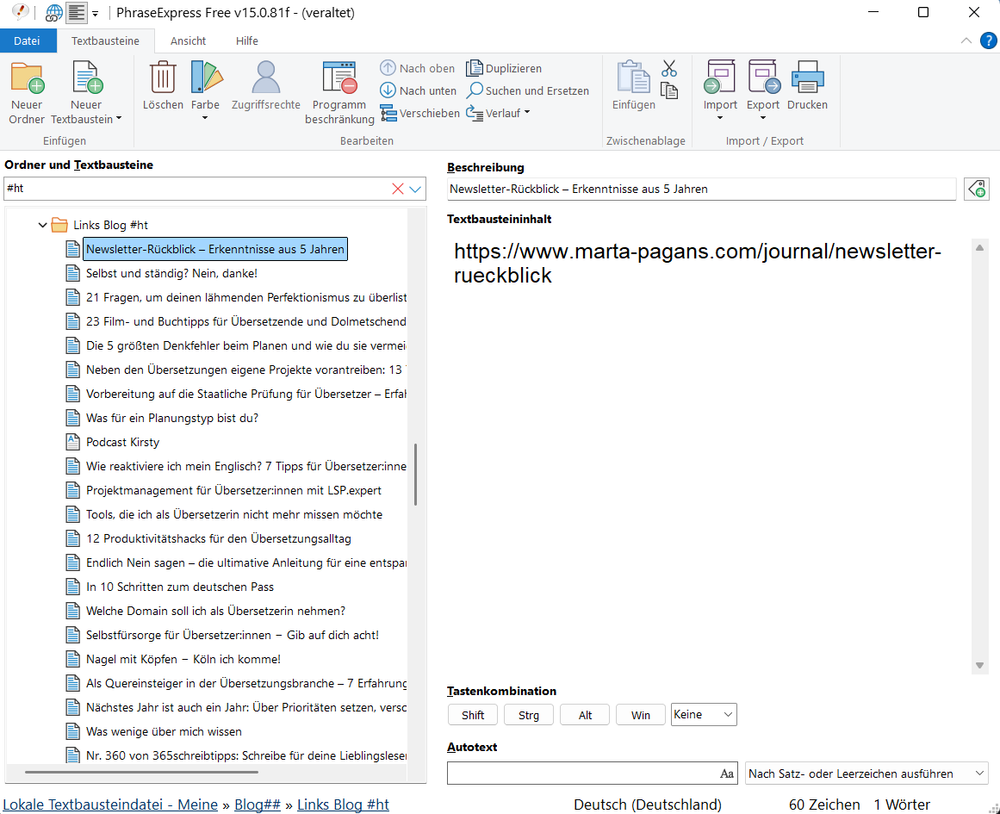Open the Export menu
This screenshot has height=814, width=1000.
pyautogui.click(x=763, y=91)
